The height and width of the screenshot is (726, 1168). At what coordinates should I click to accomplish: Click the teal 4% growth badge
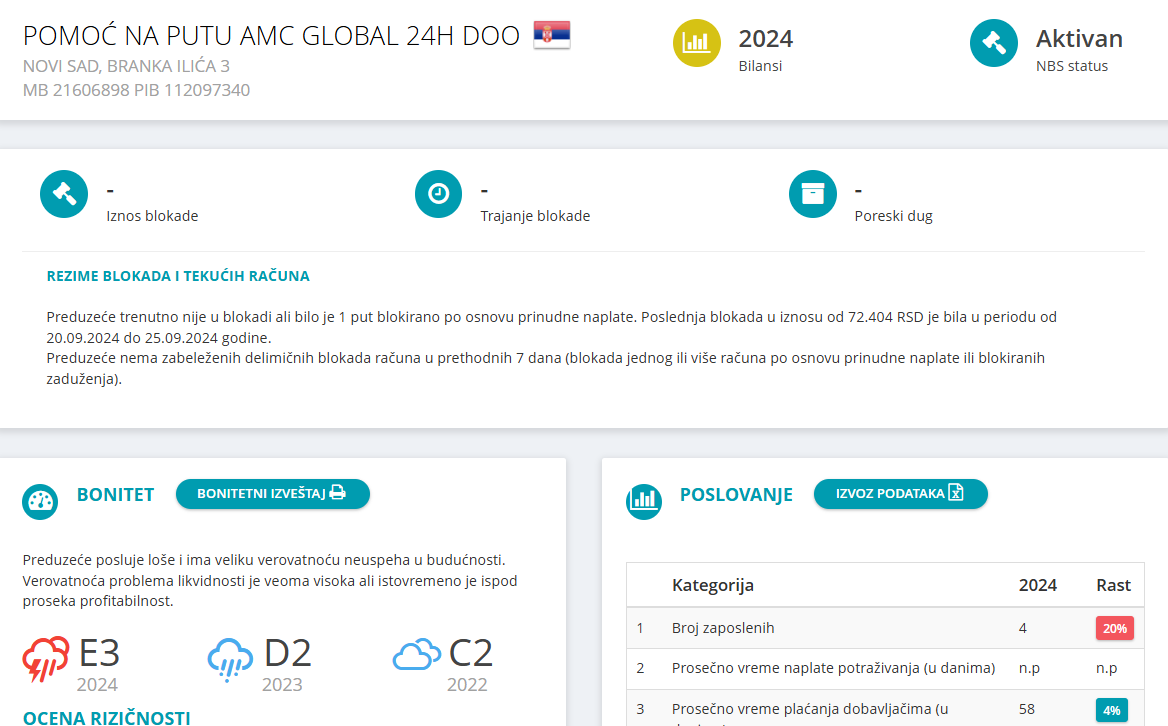(x=1111, y=710)
